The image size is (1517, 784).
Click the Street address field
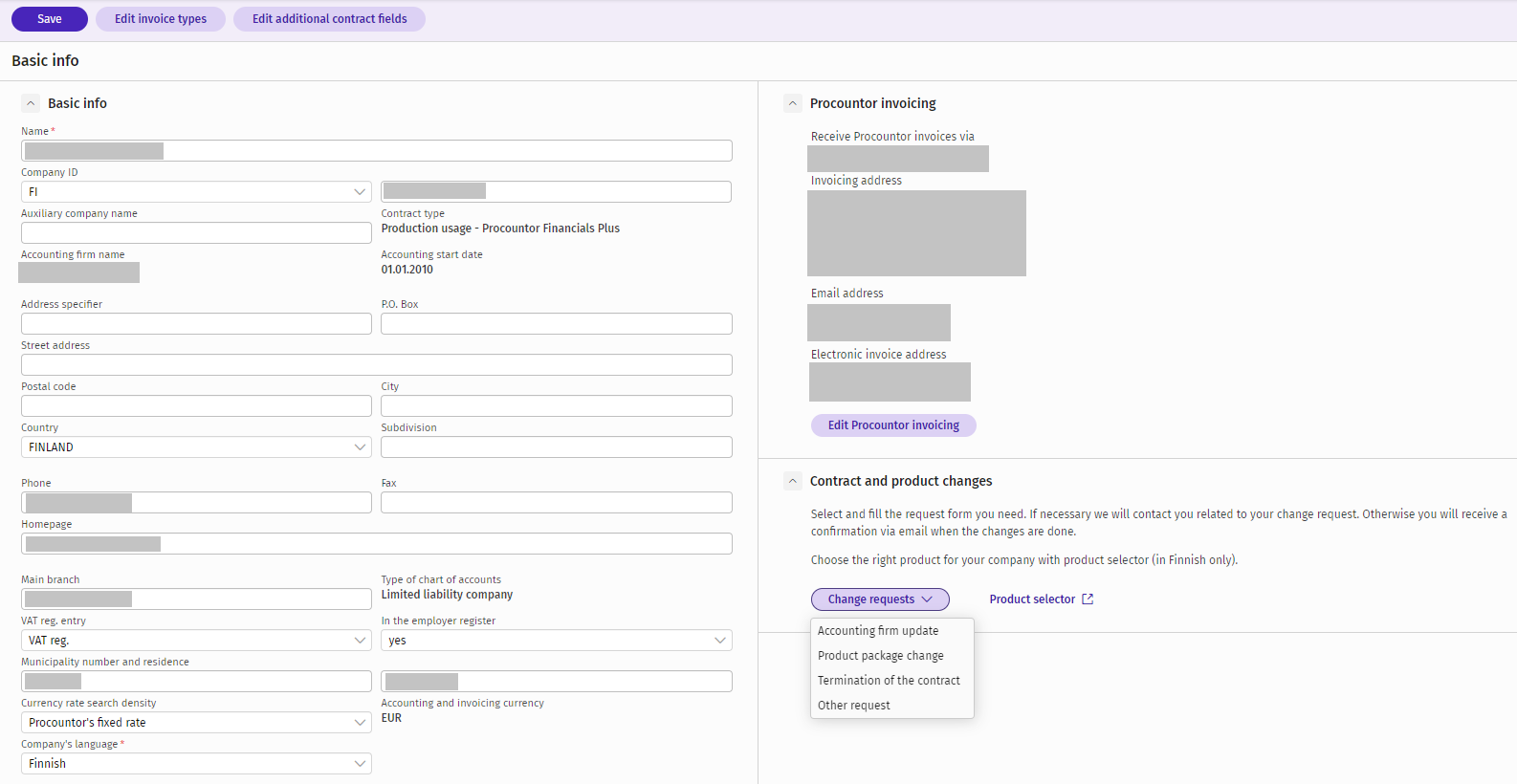point(377,365)
